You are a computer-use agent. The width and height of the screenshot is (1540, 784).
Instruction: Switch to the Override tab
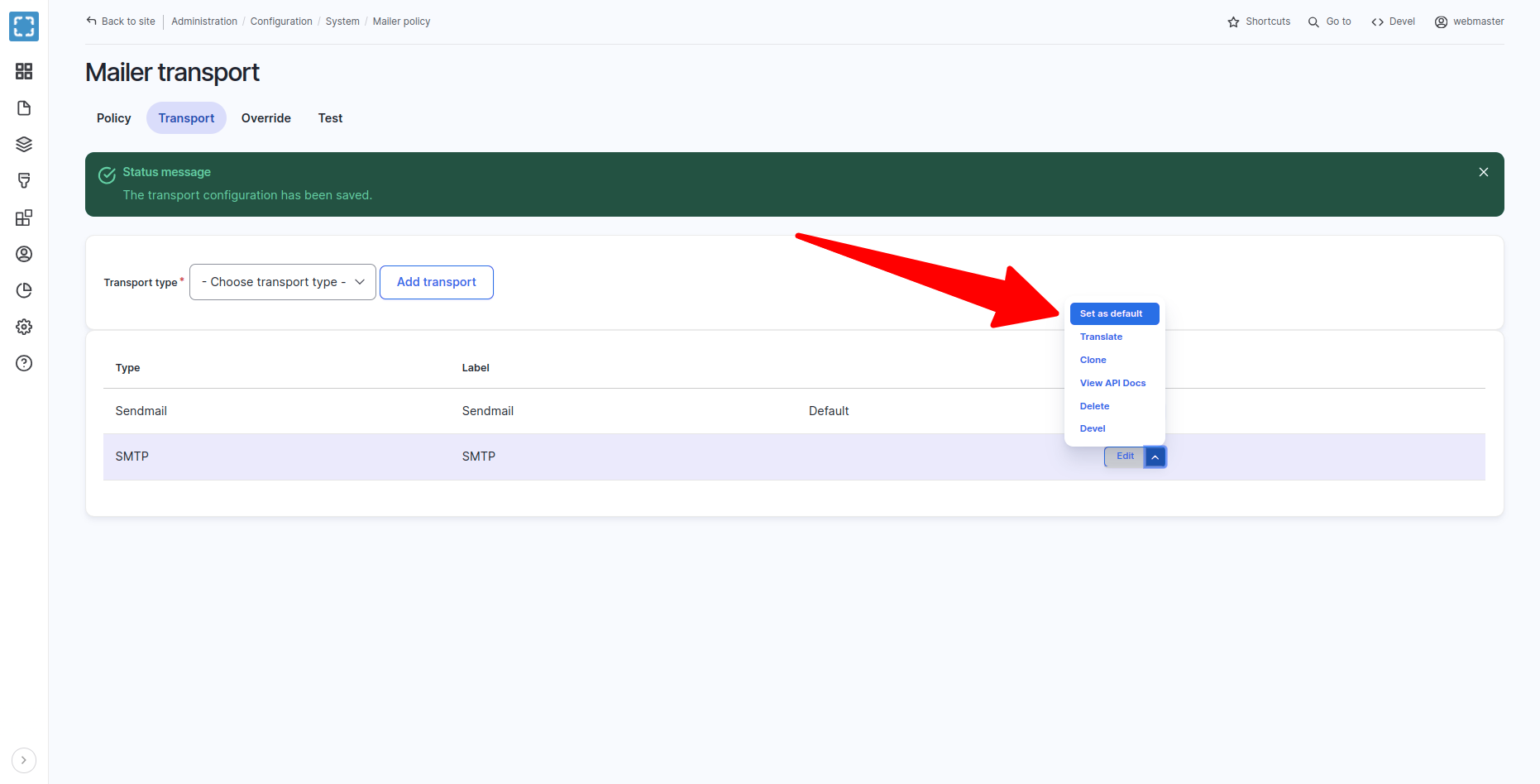[x=265, y=118]
